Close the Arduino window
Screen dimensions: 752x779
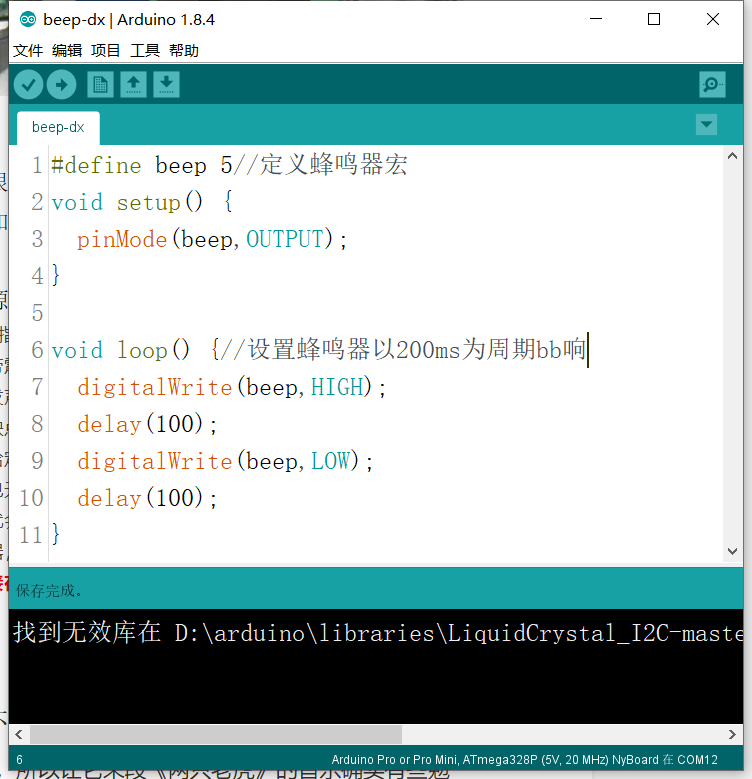click(713, 19)
